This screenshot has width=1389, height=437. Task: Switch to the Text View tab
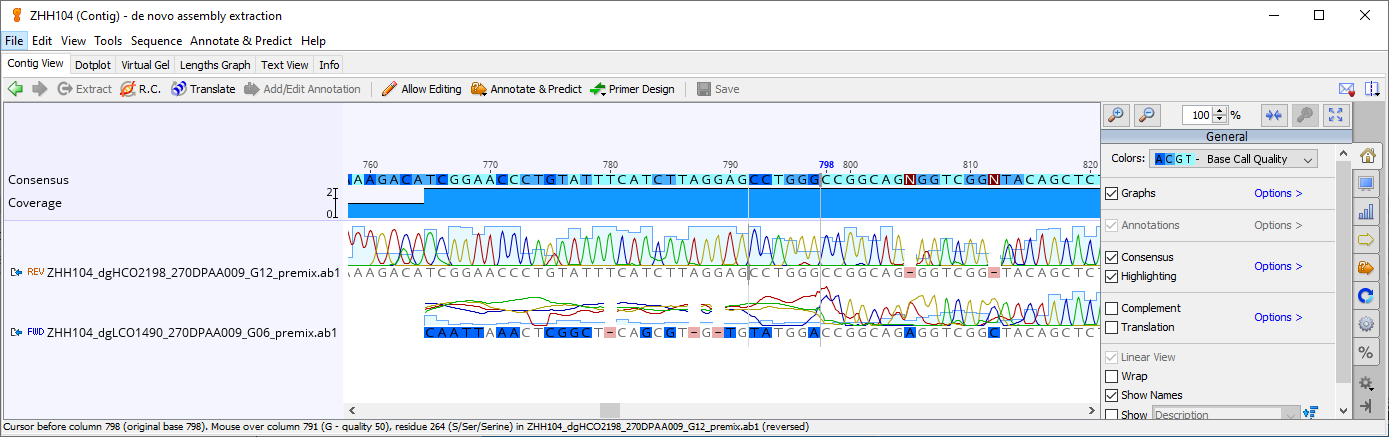point(285,65)
